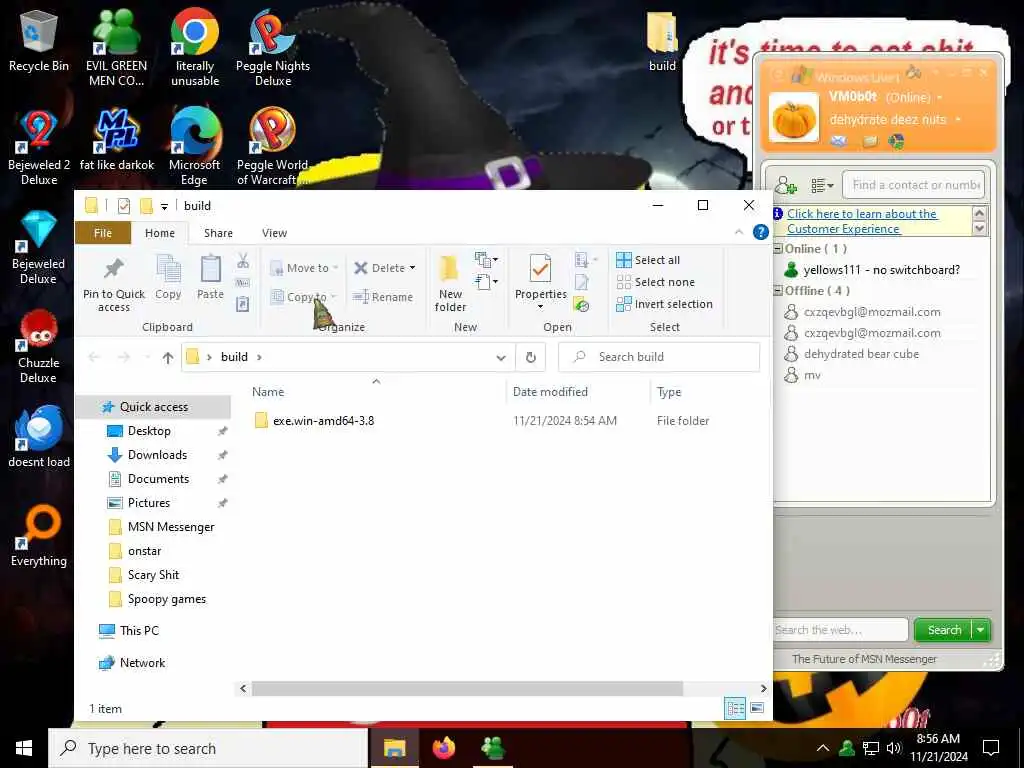The image size is (1024, 768).
Task: Click the Messenger icon in the taskbar
Action: coord(493,748)
